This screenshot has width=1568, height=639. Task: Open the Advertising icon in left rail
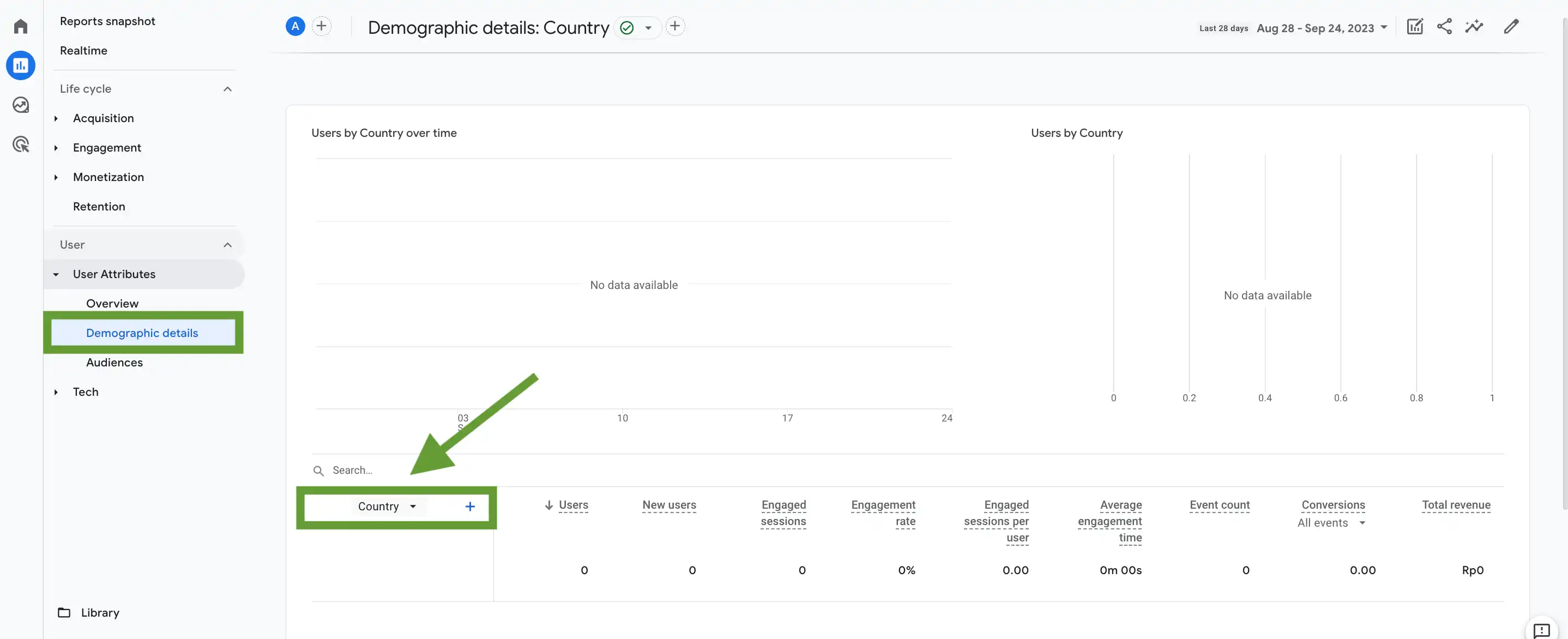[x=21, y=144]
